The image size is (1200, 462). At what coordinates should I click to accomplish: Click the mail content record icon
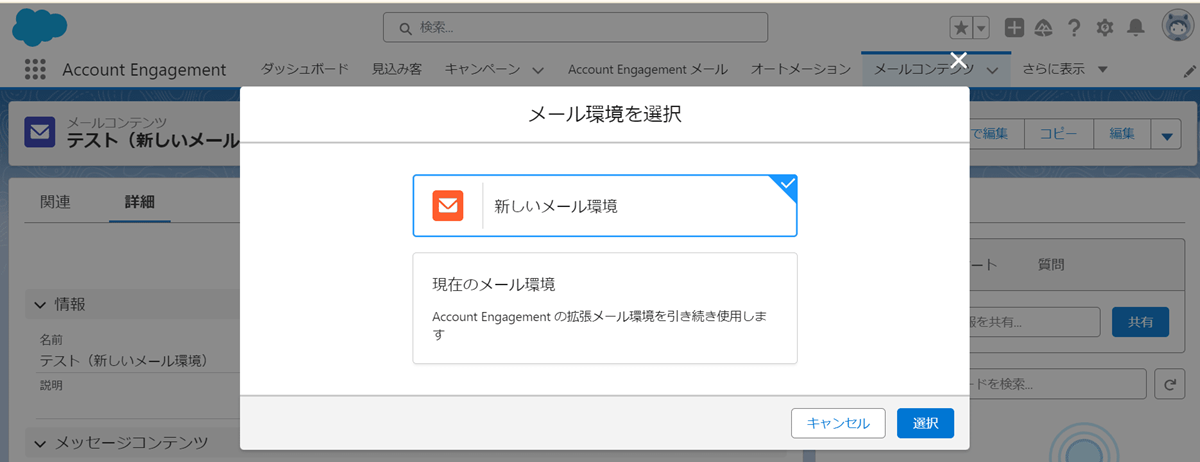tap(40, 131)
